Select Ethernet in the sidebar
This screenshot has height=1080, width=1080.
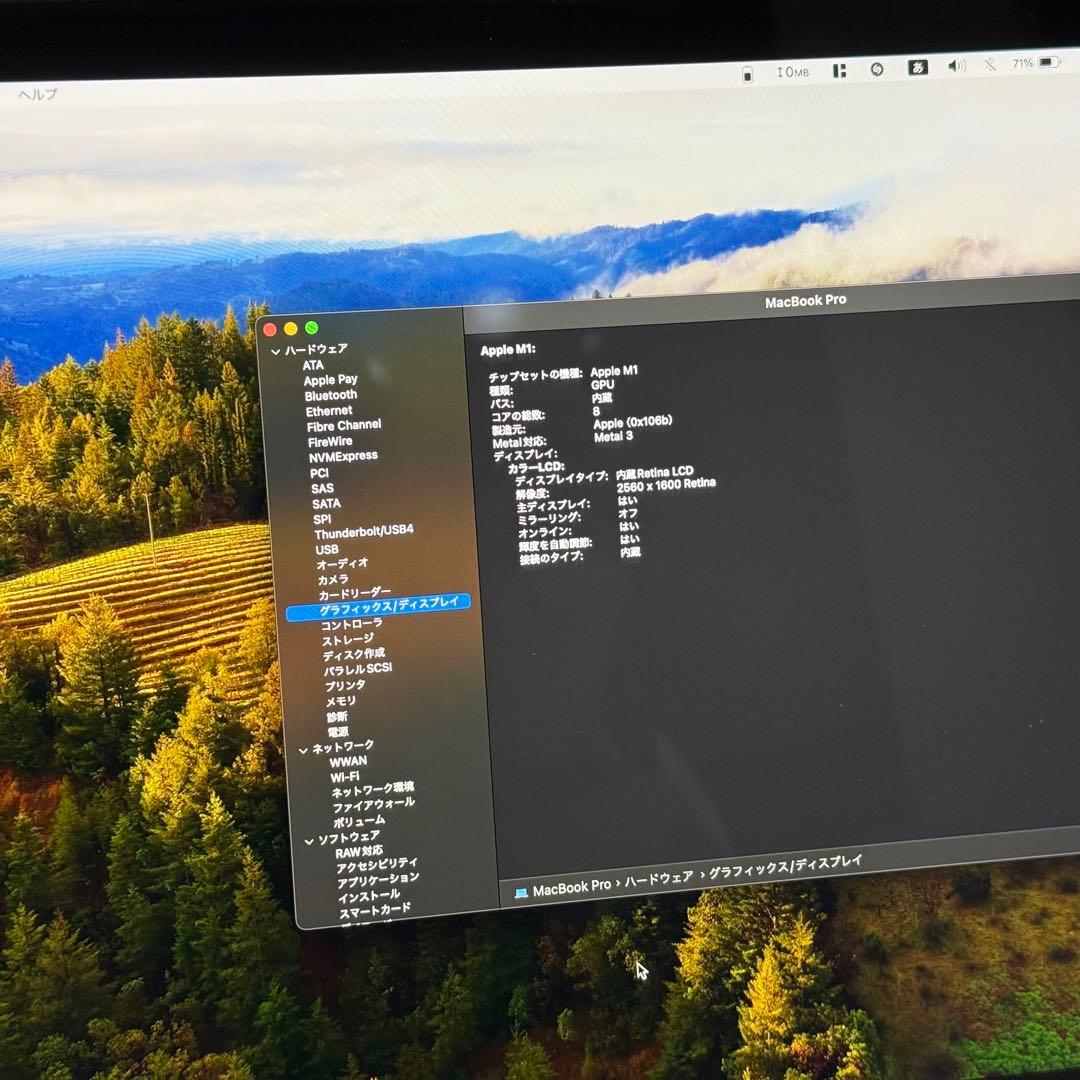pos(329,411)
